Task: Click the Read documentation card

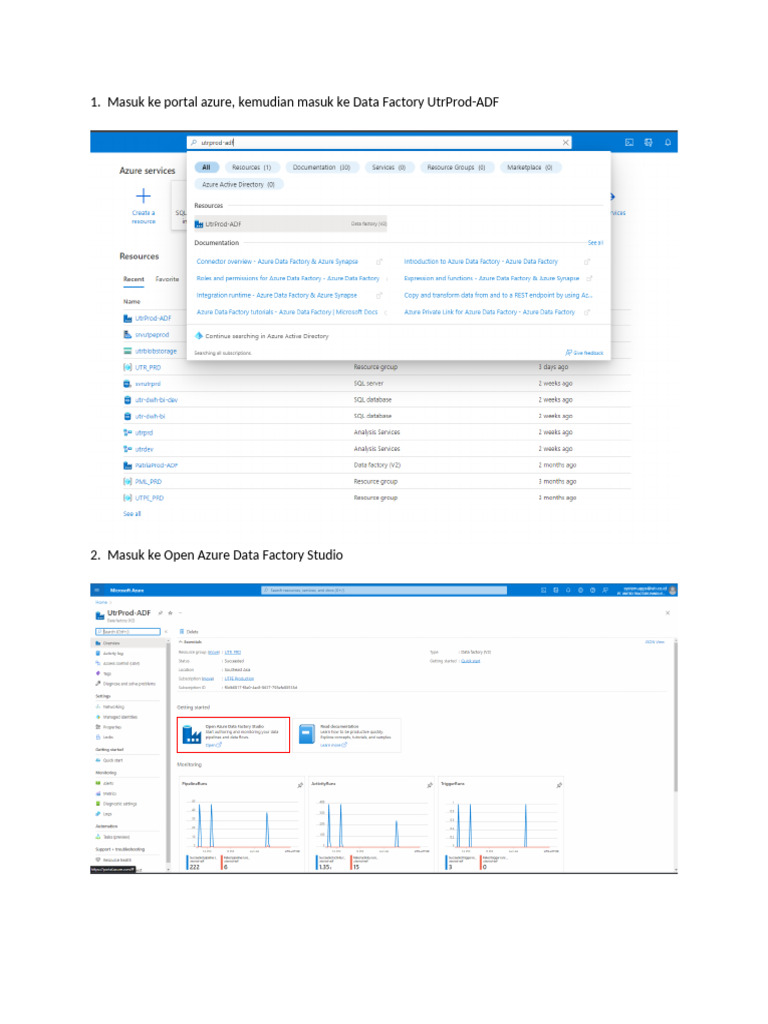Action: pos(347,735)
